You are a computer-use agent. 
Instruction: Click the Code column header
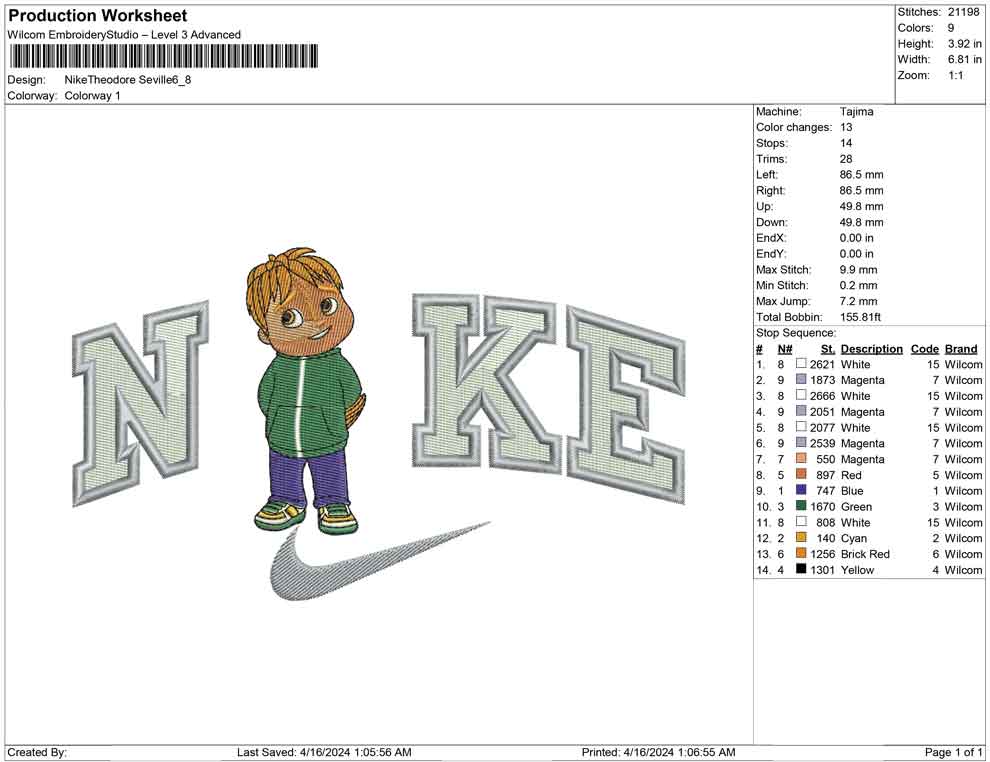coord(924,349)
